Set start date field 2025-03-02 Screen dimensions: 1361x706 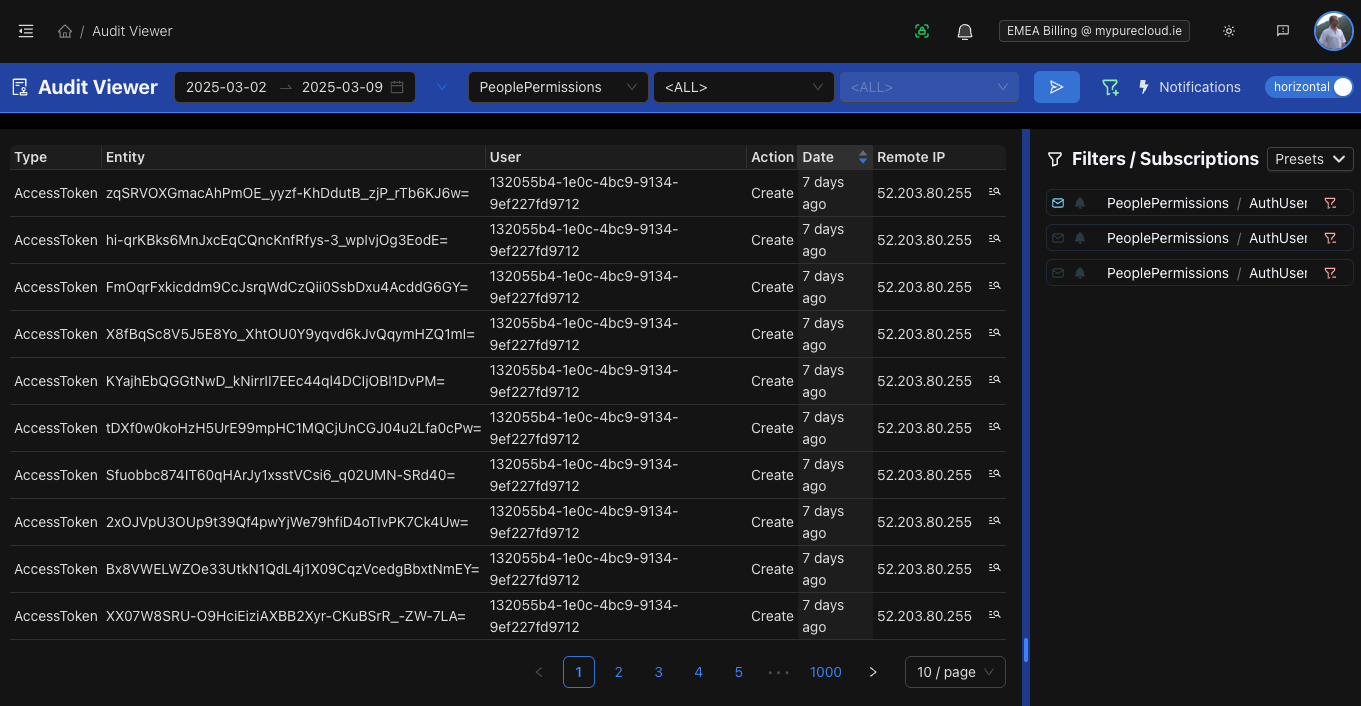point(226,87)
